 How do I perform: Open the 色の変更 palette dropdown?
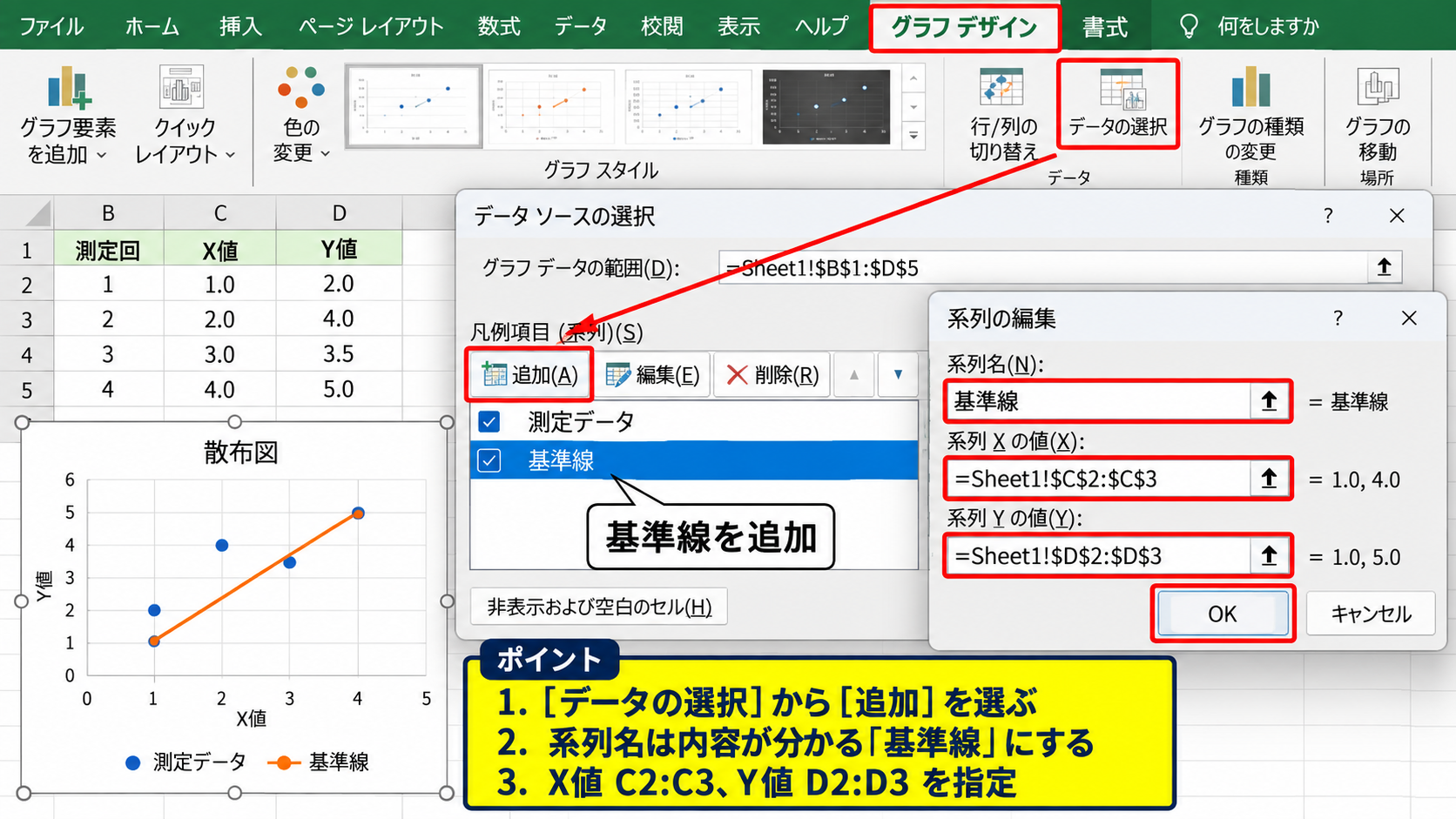tap(301, 115)
